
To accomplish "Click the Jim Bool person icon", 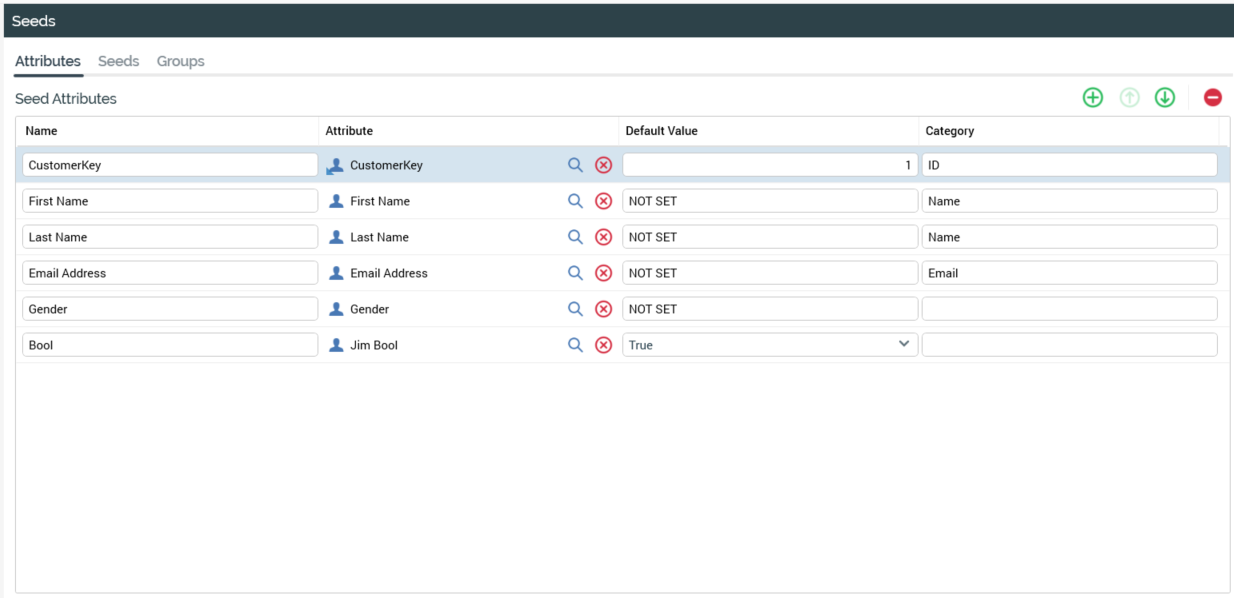I will click(337, 345).
